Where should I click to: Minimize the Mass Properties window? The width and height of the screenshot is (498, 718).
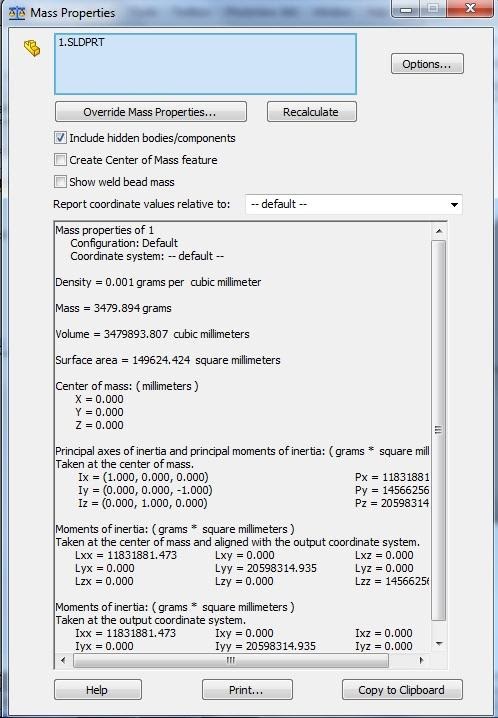click(408, 9)
